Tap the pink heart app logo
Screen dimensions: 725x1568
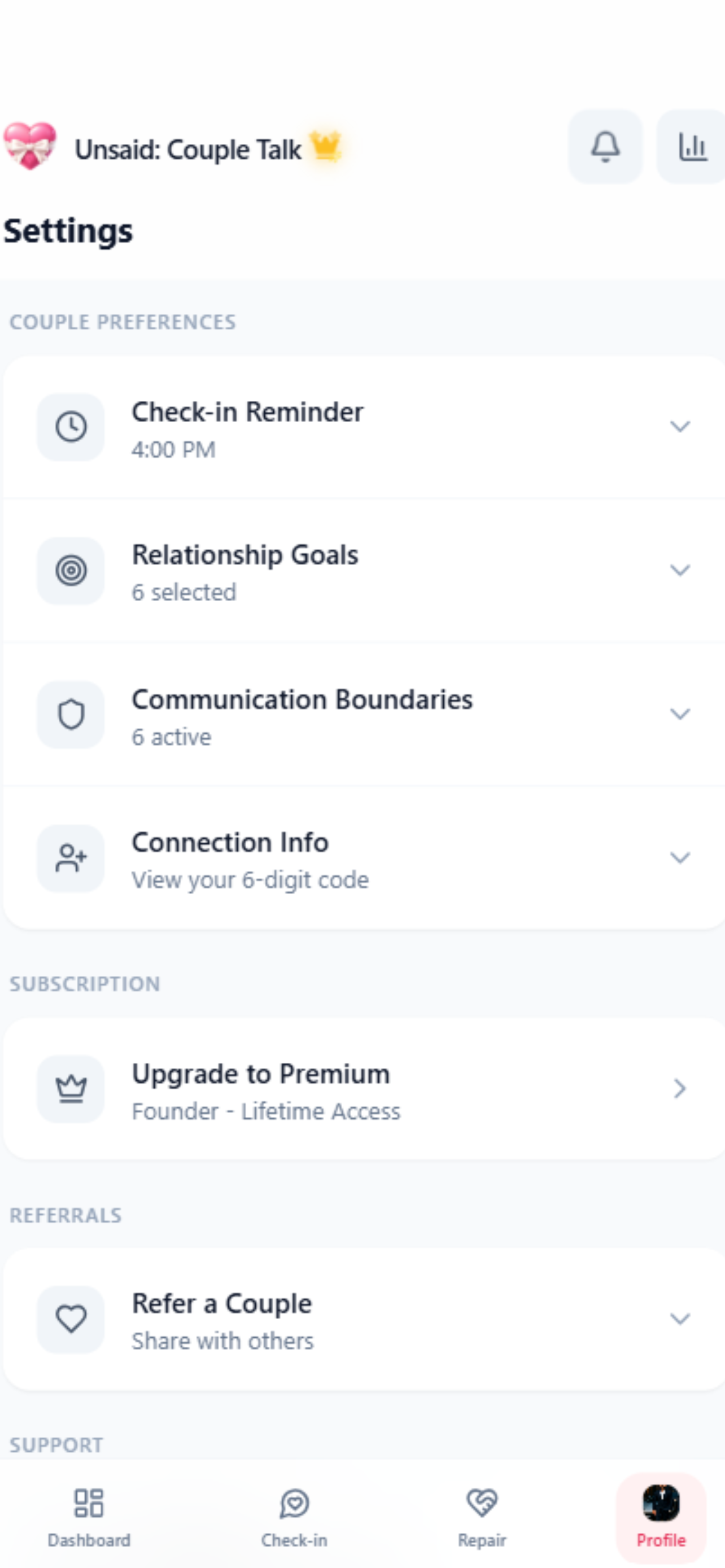30,146
